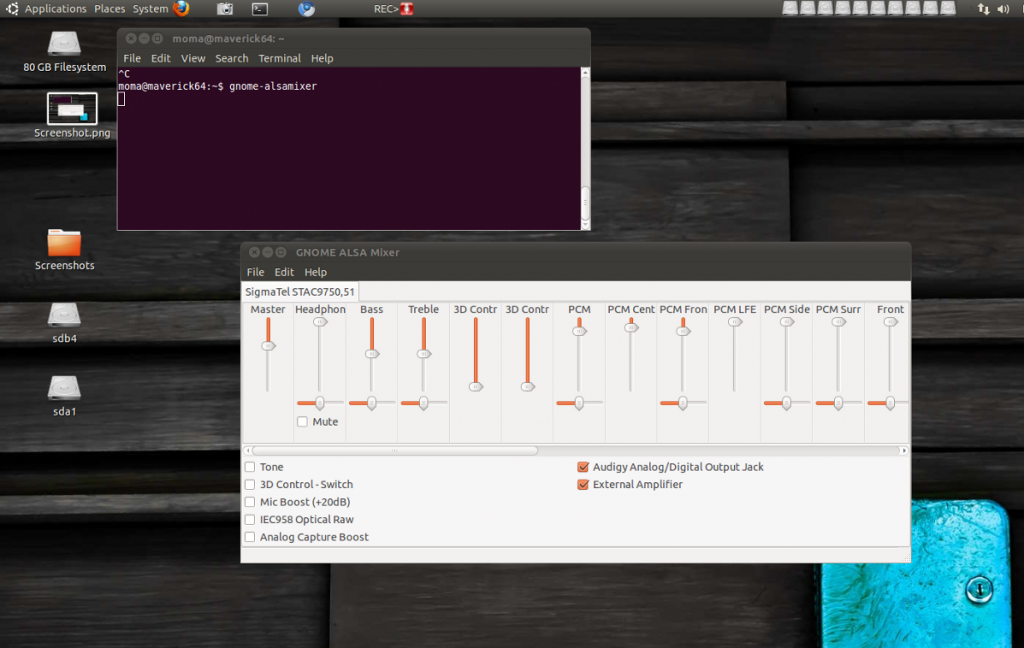
Task: Click the terminal scrollbar up arrow
Action: point(585,73)
